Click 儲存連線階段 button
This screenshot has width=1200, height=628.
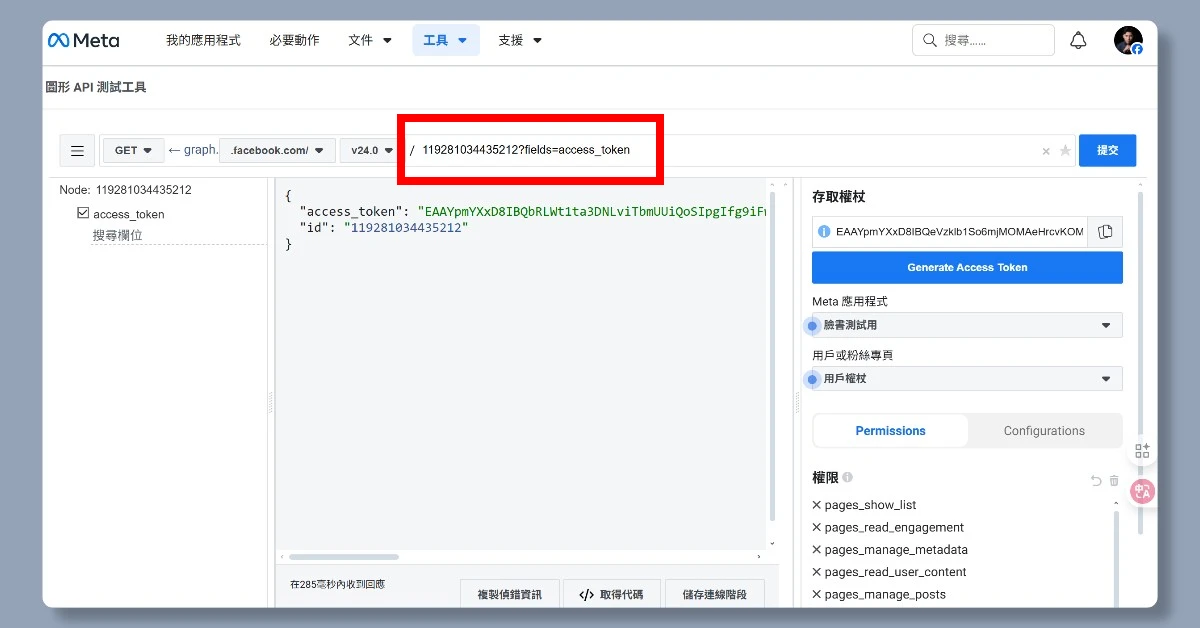[x=715, y=594]
